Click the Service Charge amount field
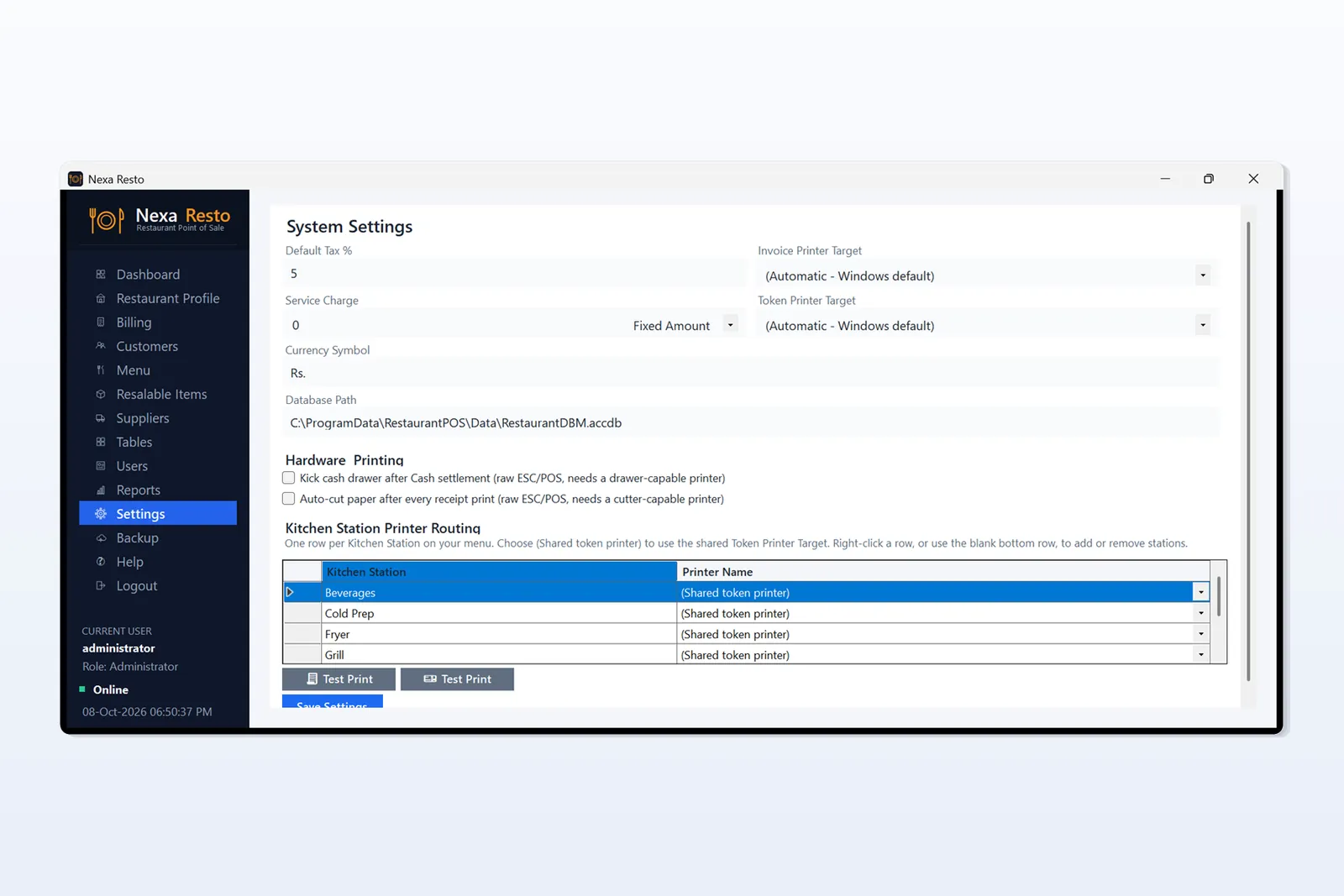 point(454,325)
